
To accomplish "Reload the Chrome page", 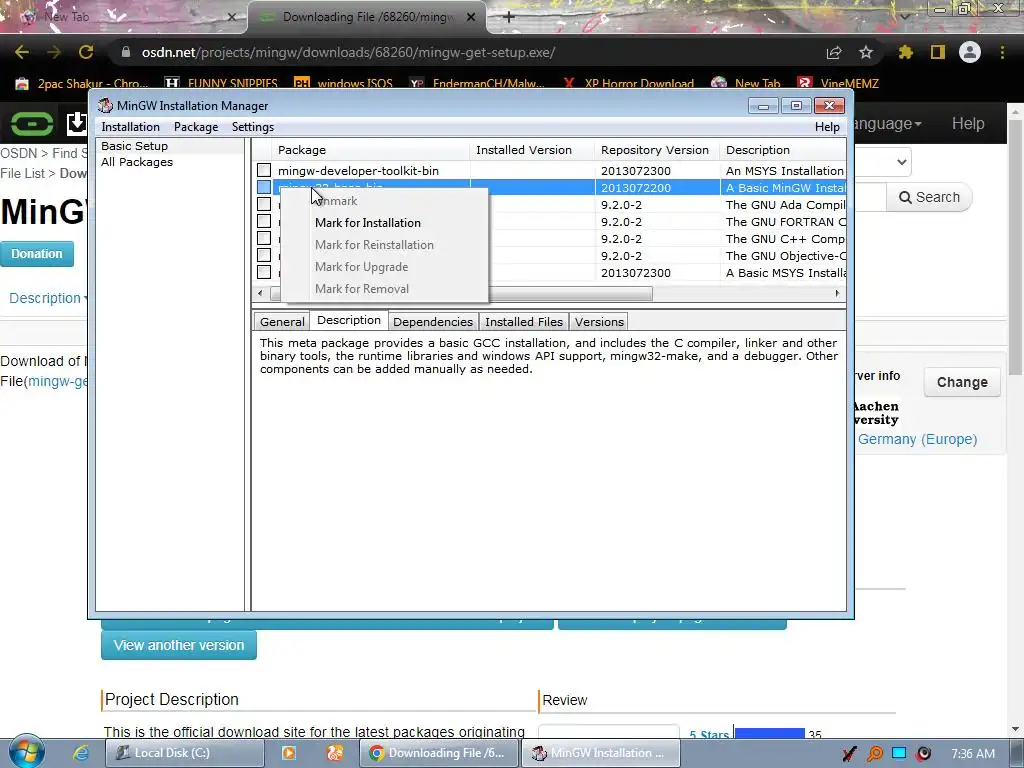I will 86,52.
